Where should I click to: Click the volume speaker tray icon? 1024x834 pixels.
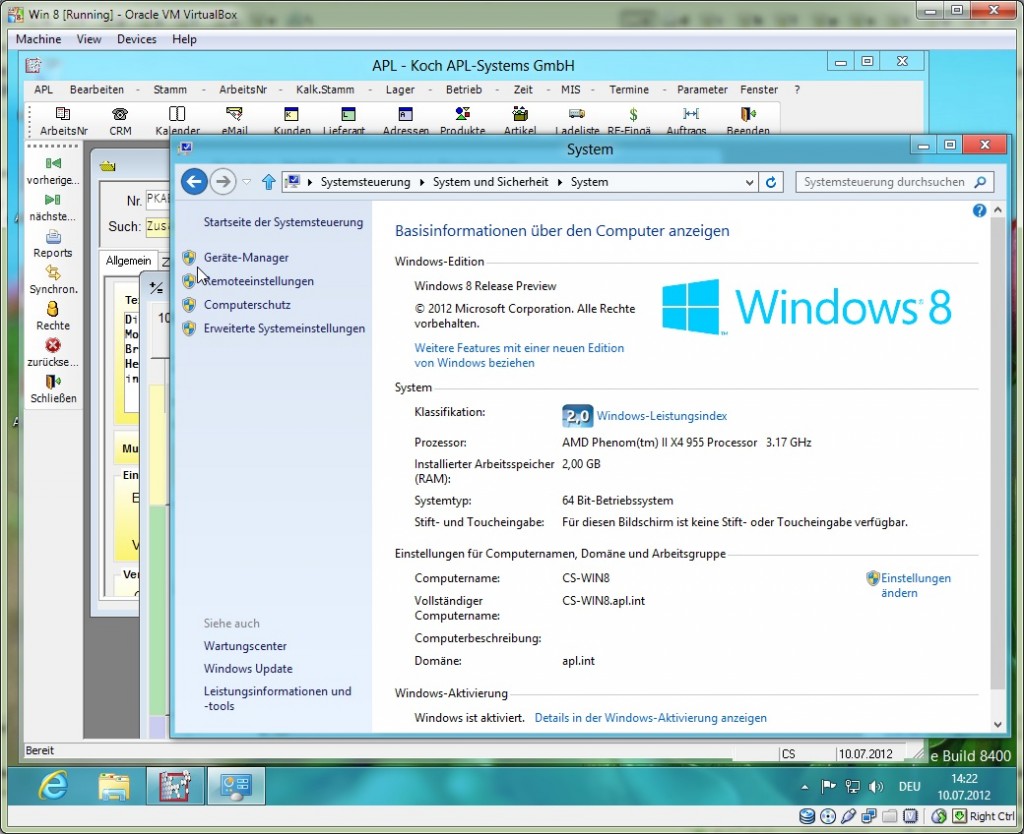click(x=876, y=786)
